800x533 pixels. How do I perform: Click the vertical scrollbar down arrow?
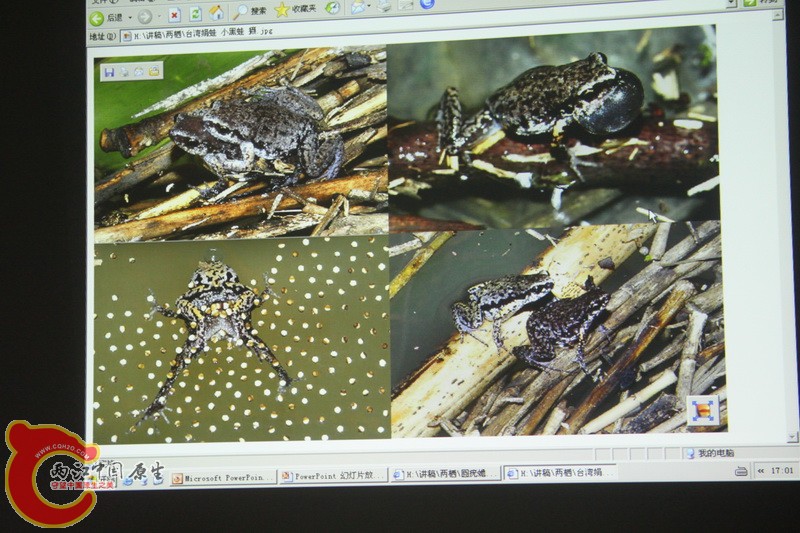(792, 437)
